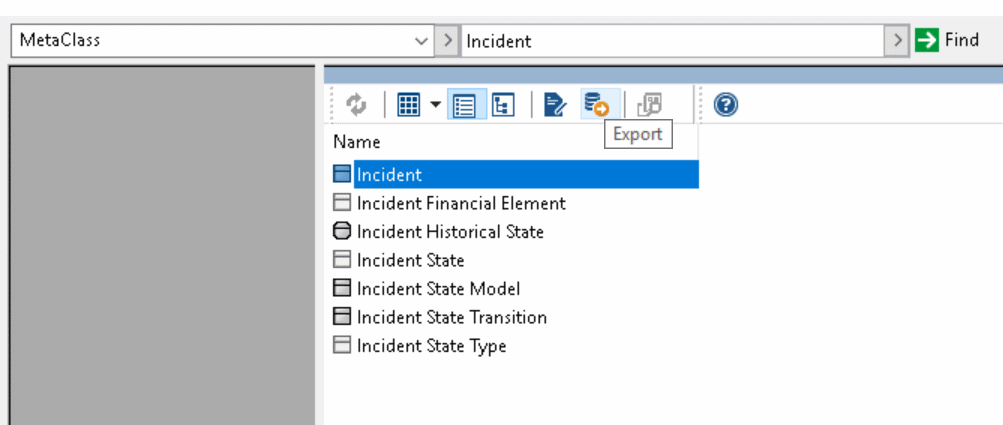The image size is (1003, 425).
Task: Click into the Incident search field
Action: (x=673, y=41)
